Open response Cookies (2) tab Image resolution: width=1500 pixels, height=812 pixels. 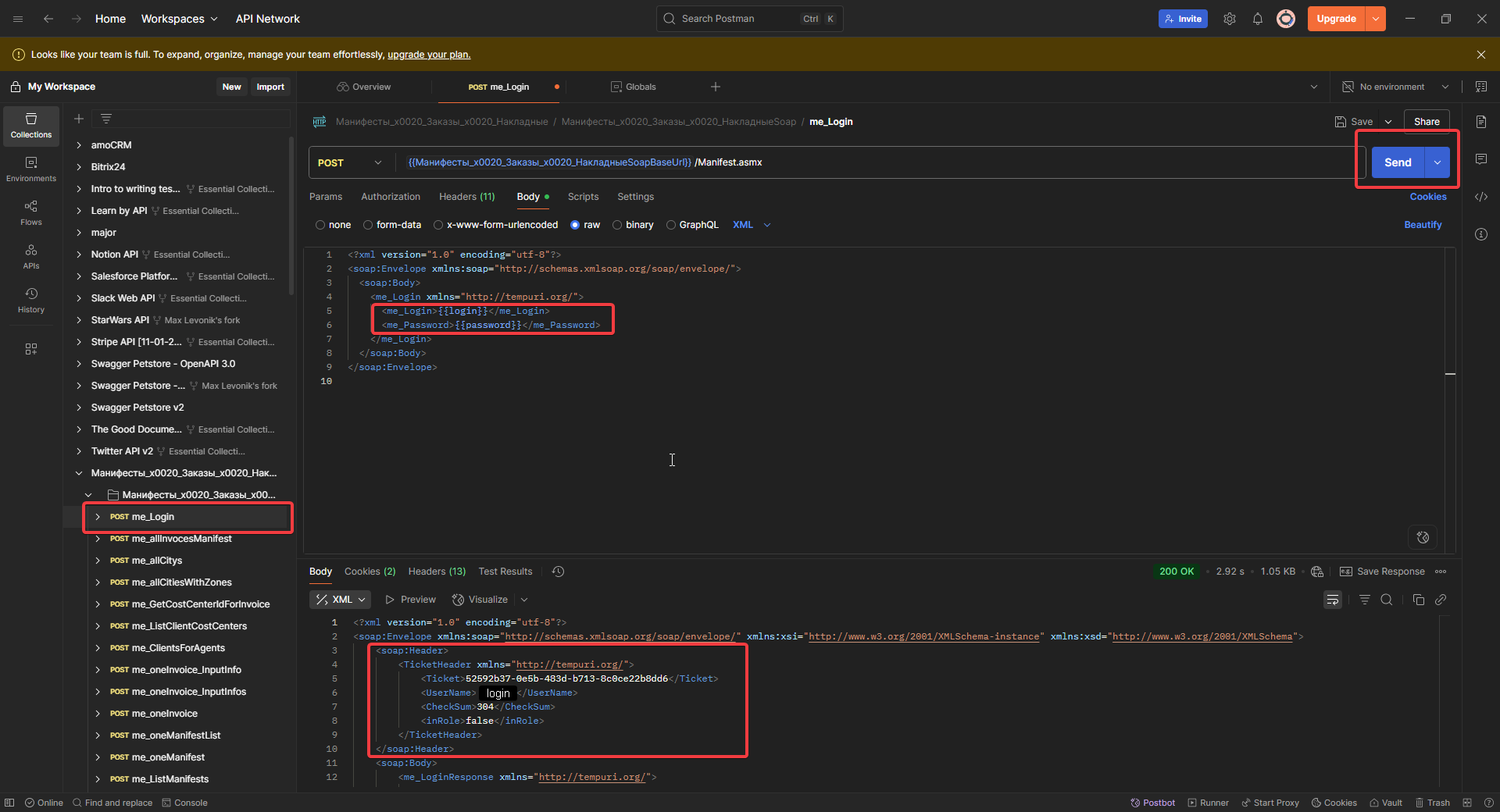(x=370, y=572)
